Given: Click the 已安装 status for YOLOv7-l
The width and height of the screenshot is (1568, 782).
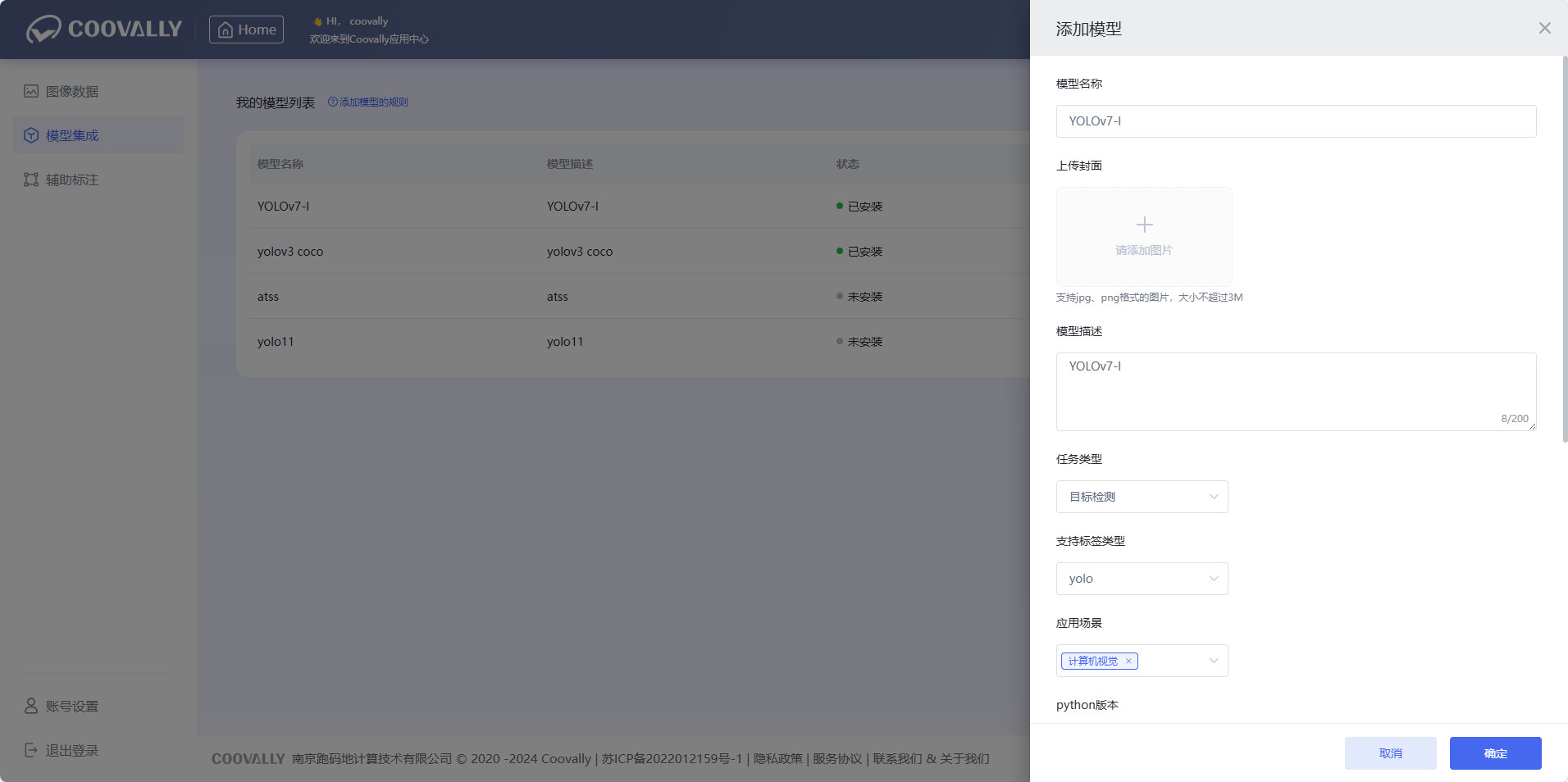Looking at the screenshot, I should pyautogui.click(x=859, y=207).
